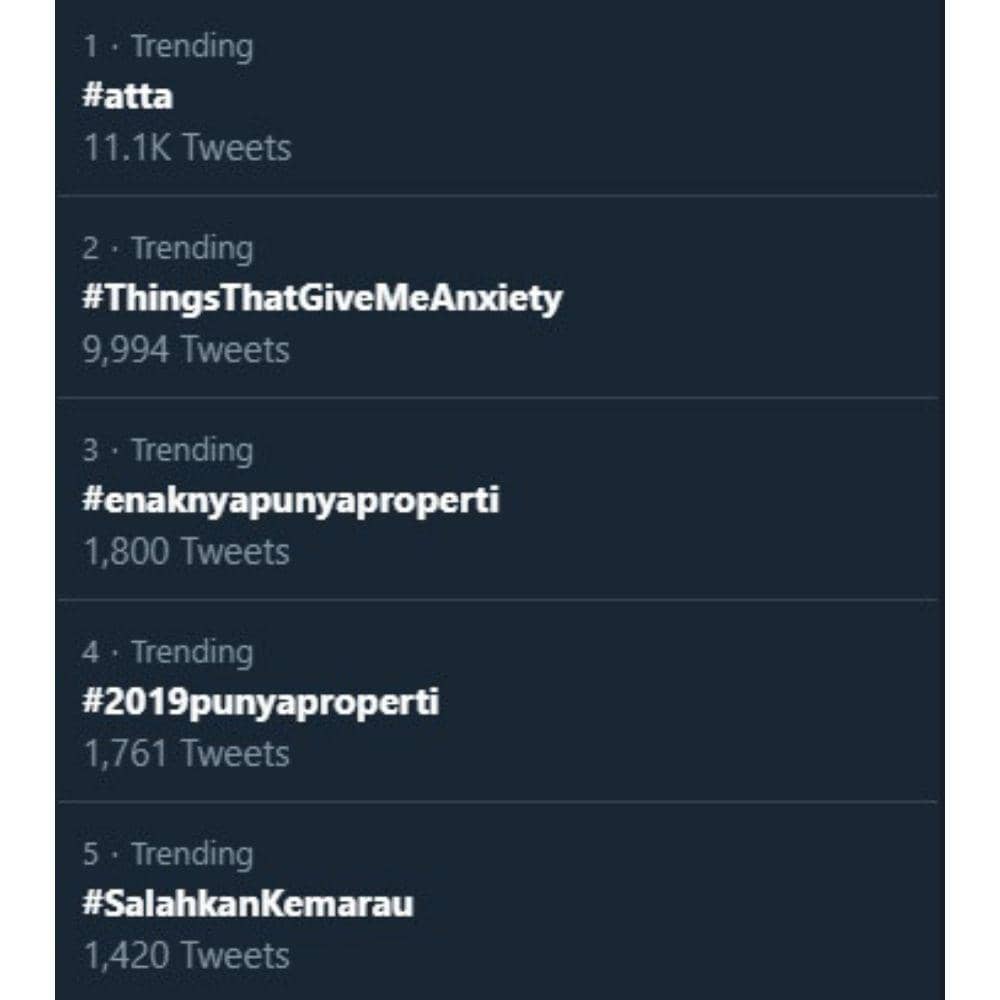
Task: Open the #ThingsThatGiveMeAnxiety hashtag
Action: [x=322, y=298]
